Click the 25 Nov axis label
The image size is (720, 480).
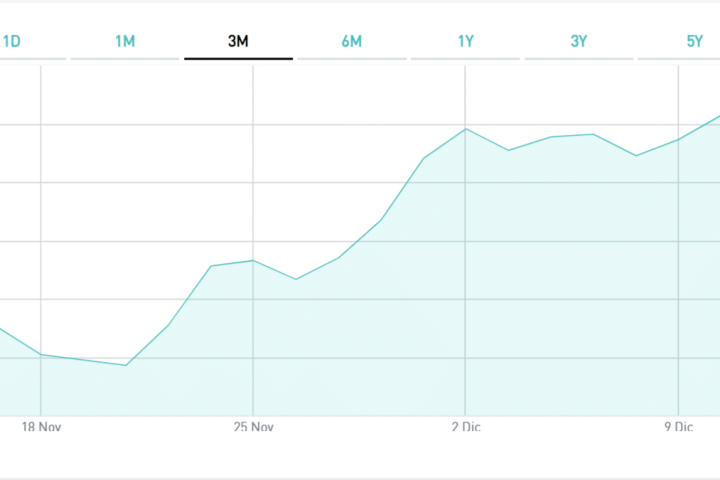pos(253,427)
